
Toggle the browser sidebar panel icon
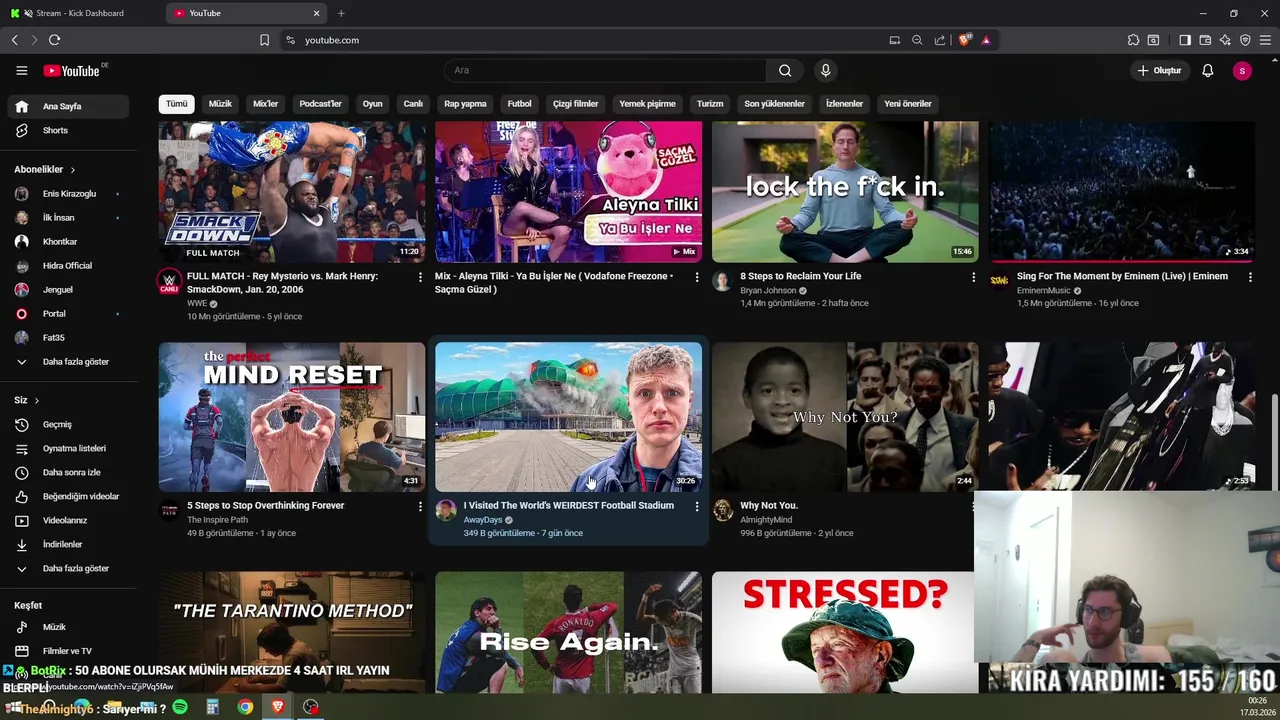click(x=1185, y=40)
